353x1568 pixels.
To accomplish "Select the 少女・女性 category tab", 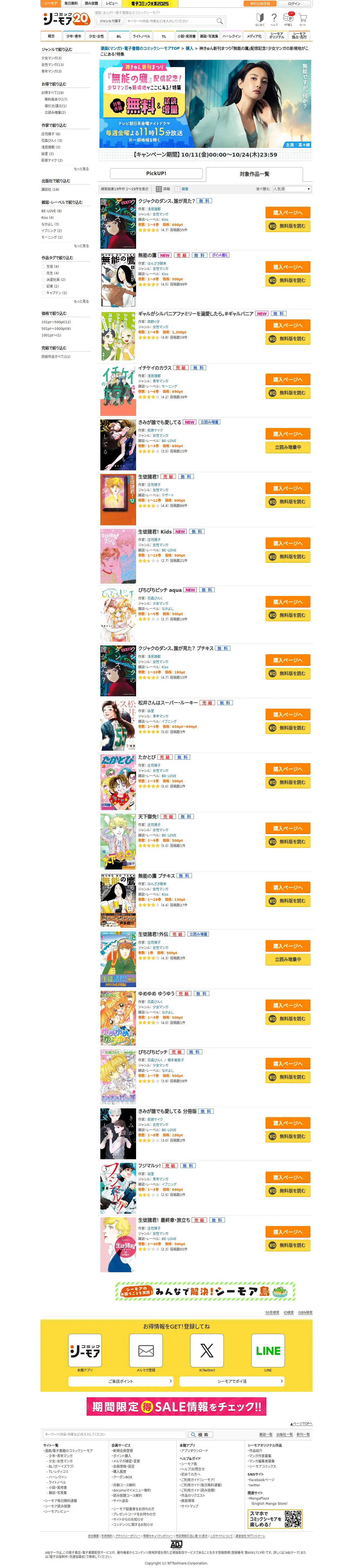I will 96,37.
